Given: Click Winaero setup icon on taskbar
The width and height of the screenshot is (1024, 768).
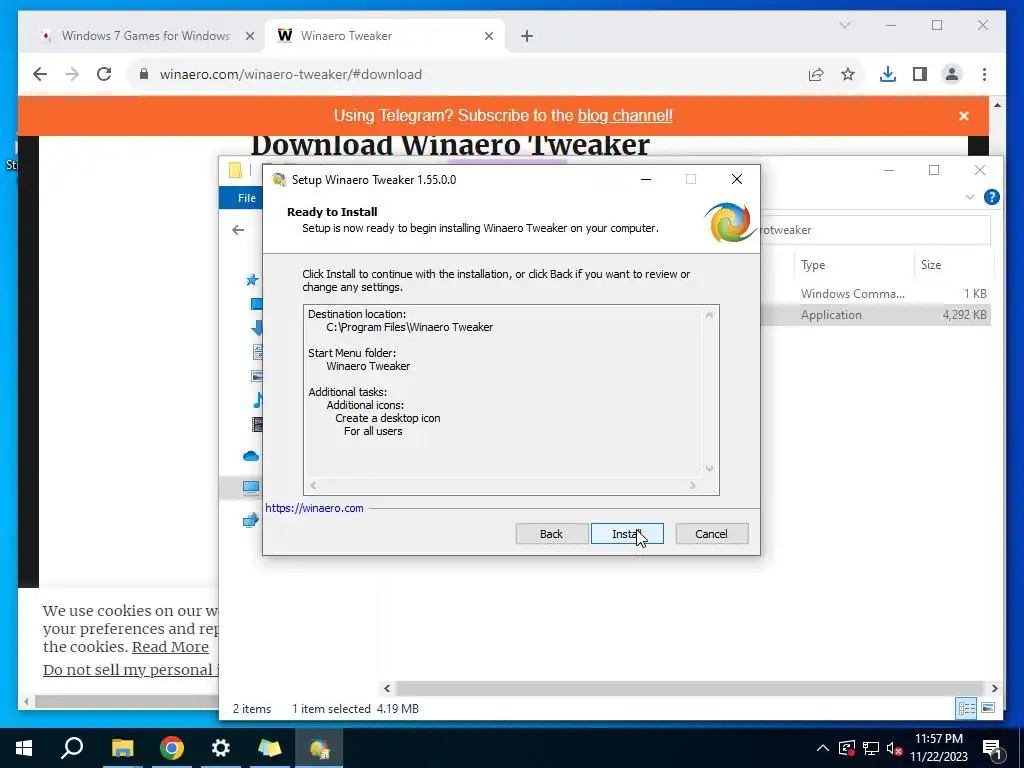Looking at the screenshot, I should (319, 748).
